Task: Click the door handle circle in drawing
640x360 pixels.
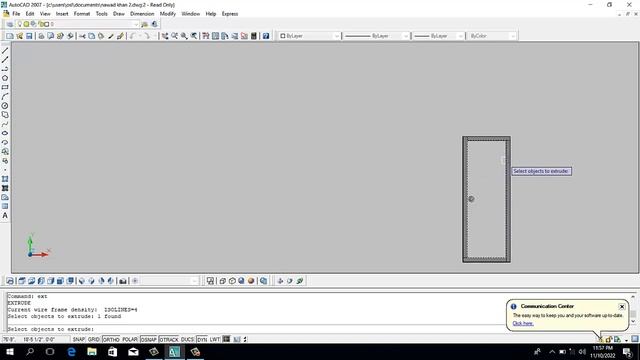Action: click(471, 199)
